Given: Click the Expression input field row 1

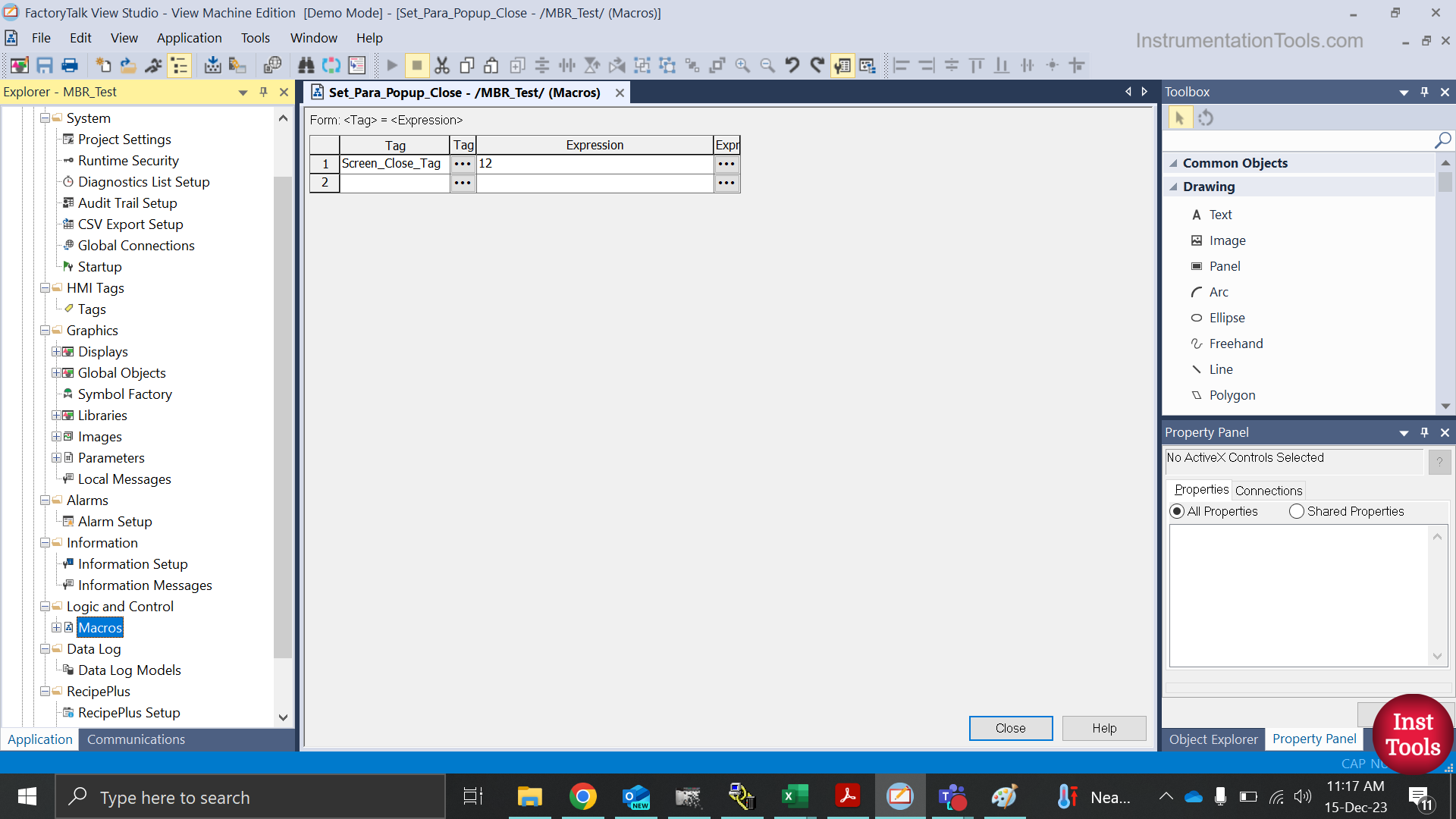Looking at the screenshot, I should (x=593, y=163).
